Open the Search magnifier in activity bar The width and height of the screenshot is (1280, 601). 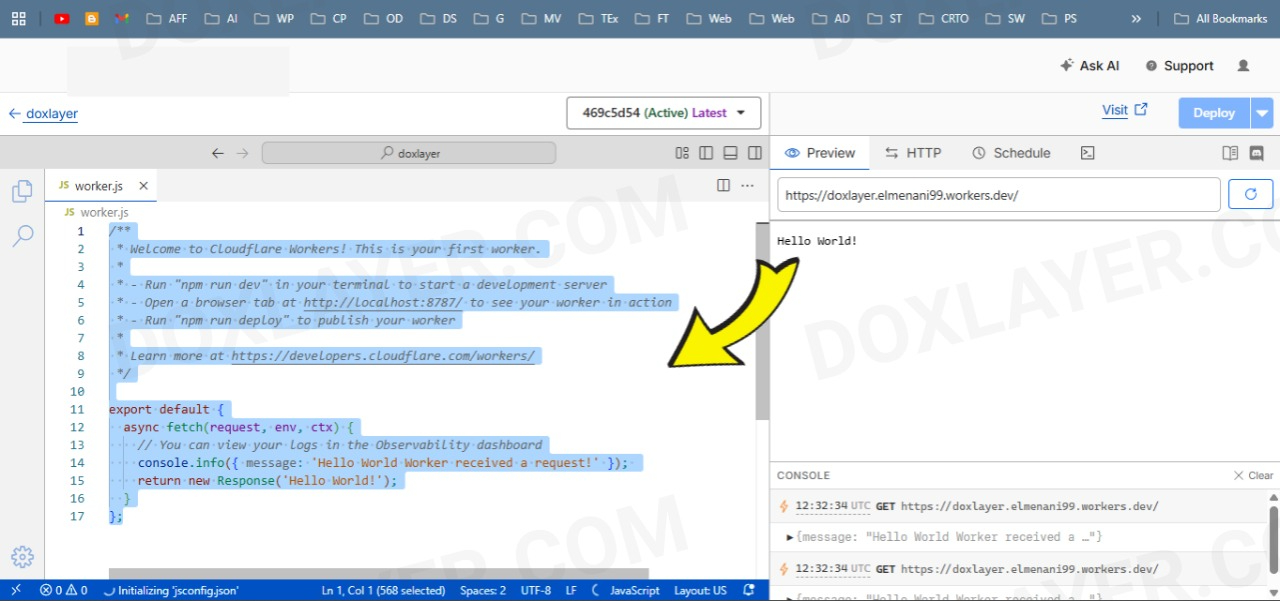click(x=22, y=236)
